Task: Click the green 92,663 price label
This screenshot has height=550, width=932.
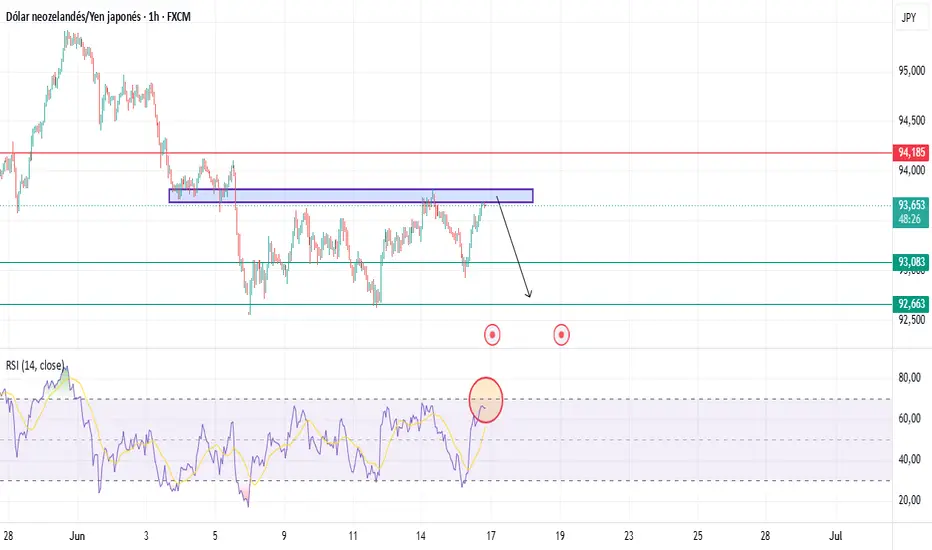Action: [x=911, y=304]
